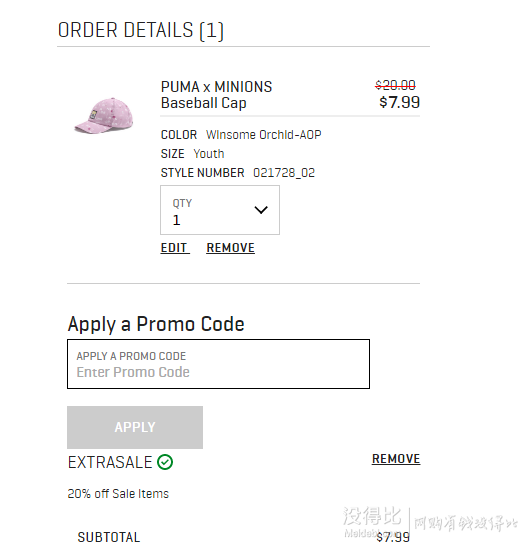Click the Winsome Orchid-AOP color value
The width and height of the screenshot is (529, 557).
pyautogui.click(x=264, y=135)
